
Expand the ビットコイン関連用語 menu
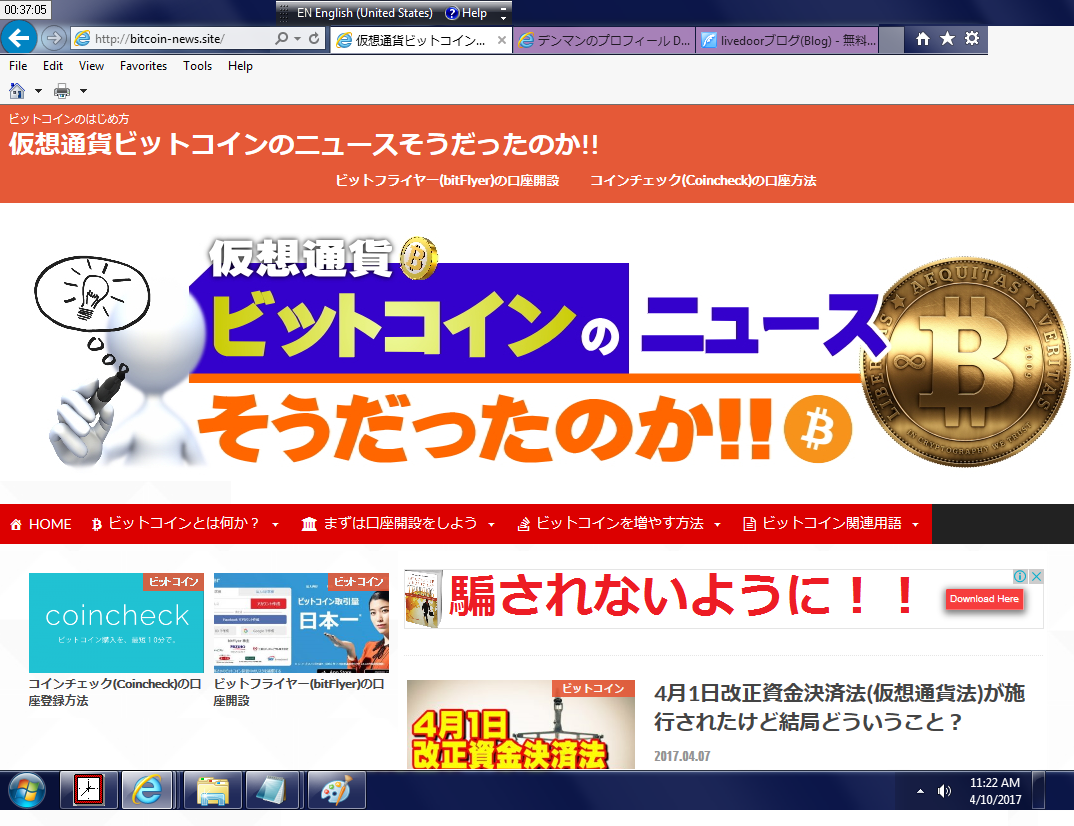[x=830, y=524]
